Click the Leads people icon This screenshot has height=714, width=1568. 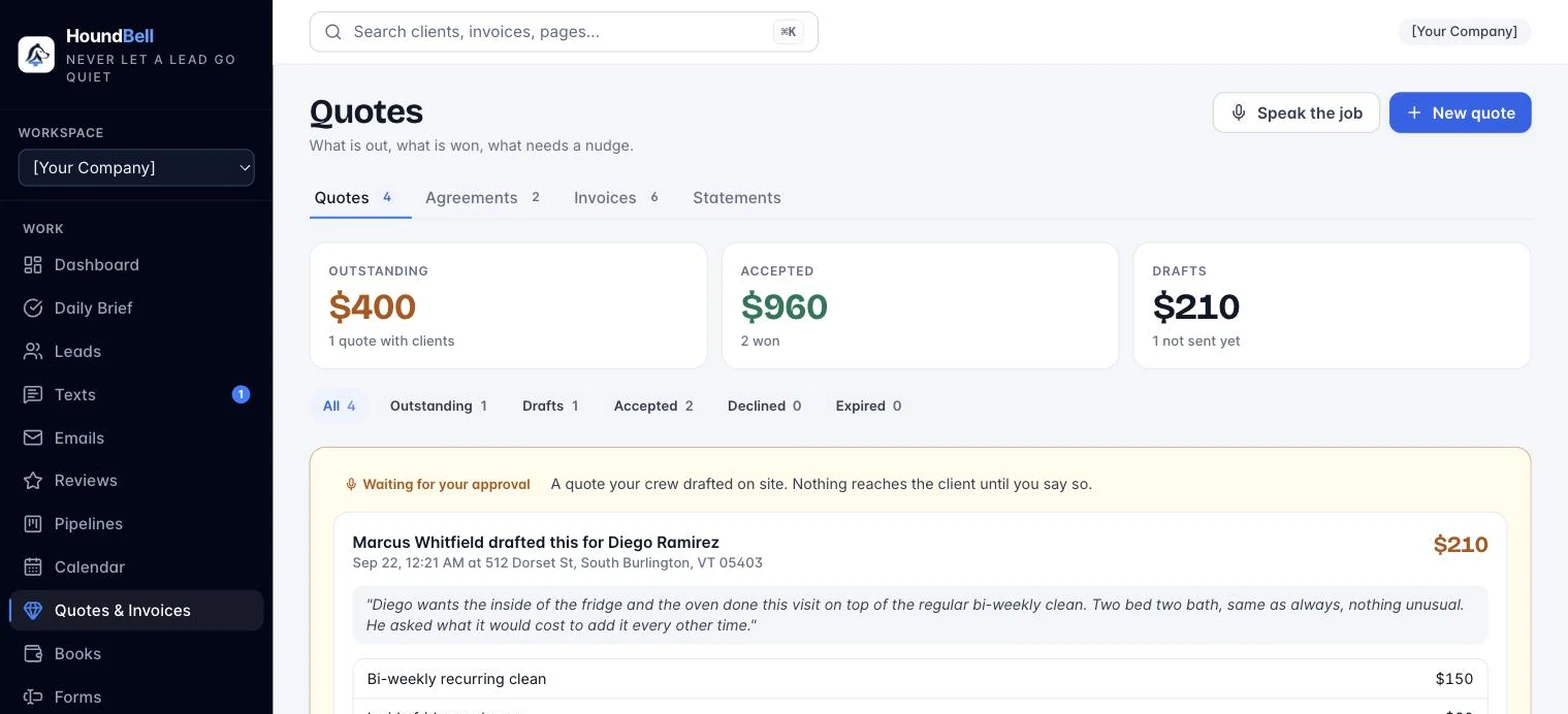[x=33, y=351]
